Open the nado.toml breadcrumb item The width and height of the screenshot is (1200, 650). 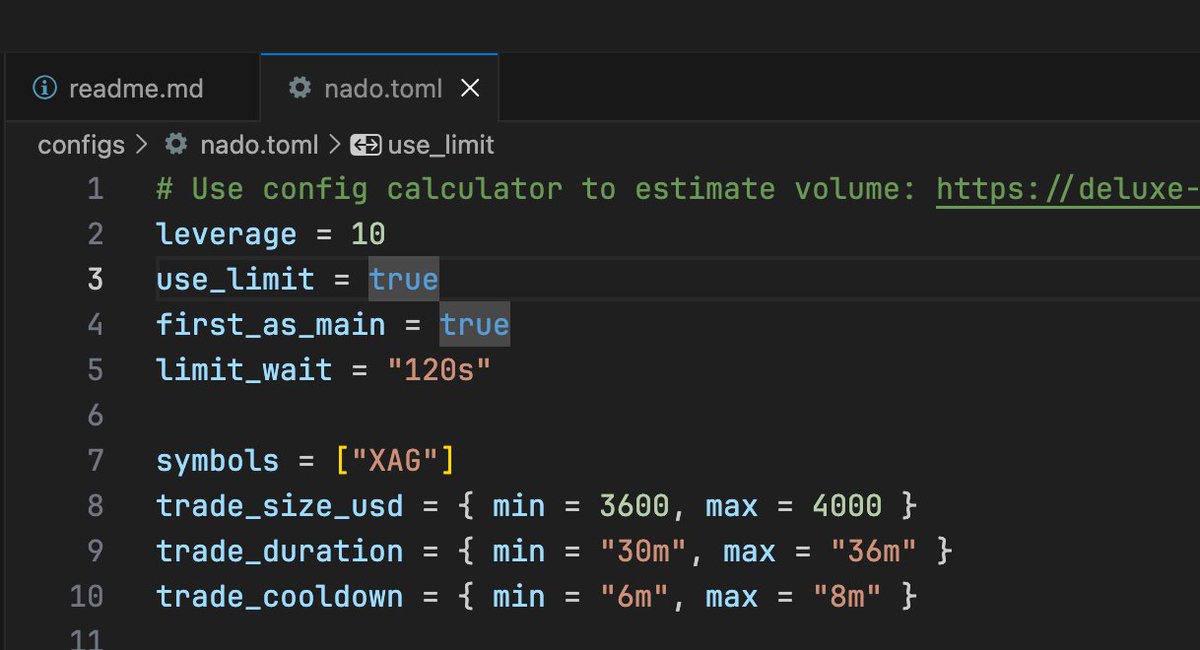259,145
